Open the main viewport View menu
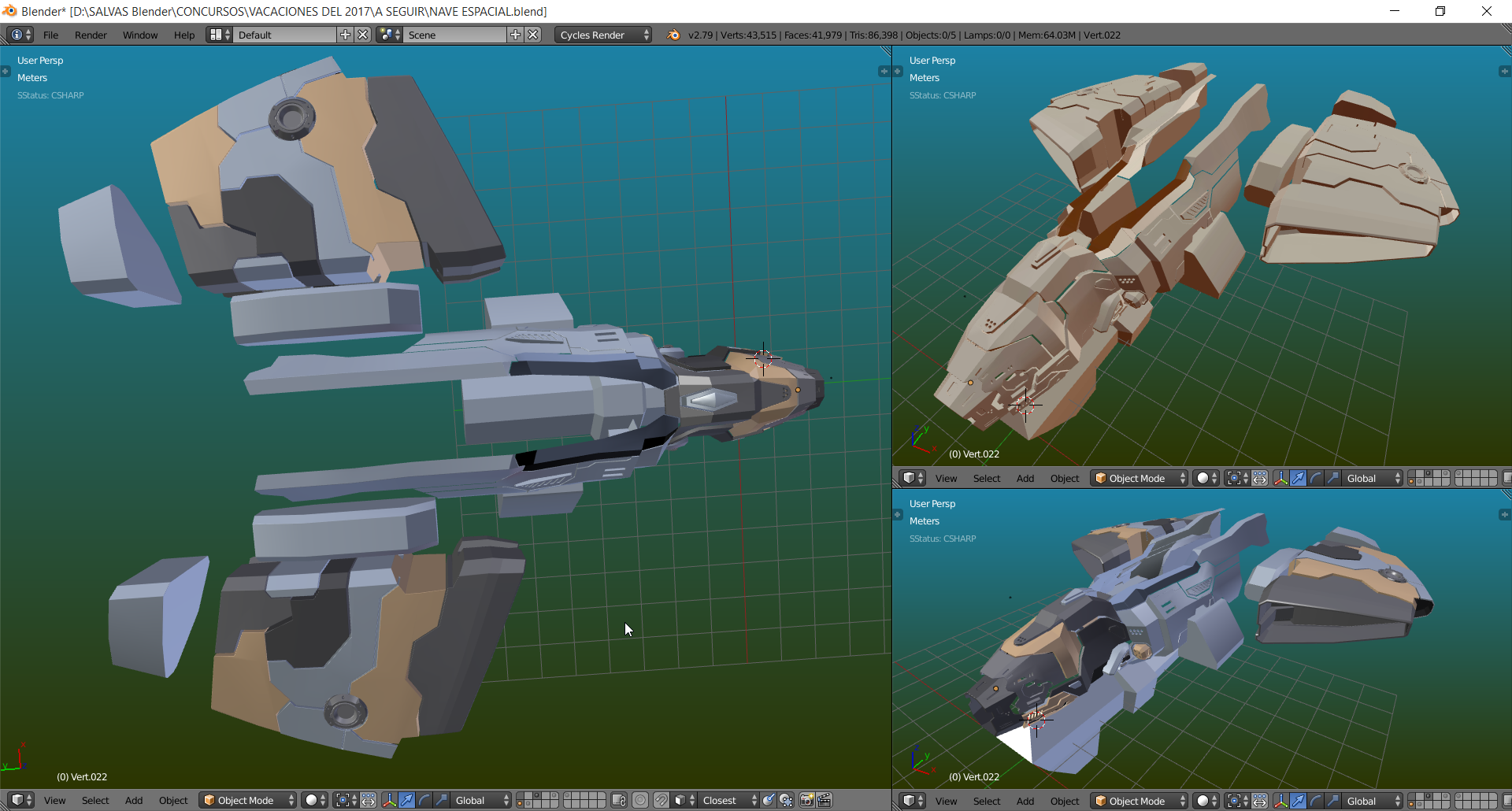This screenshot has height=811, width=1512. (54, 800)
